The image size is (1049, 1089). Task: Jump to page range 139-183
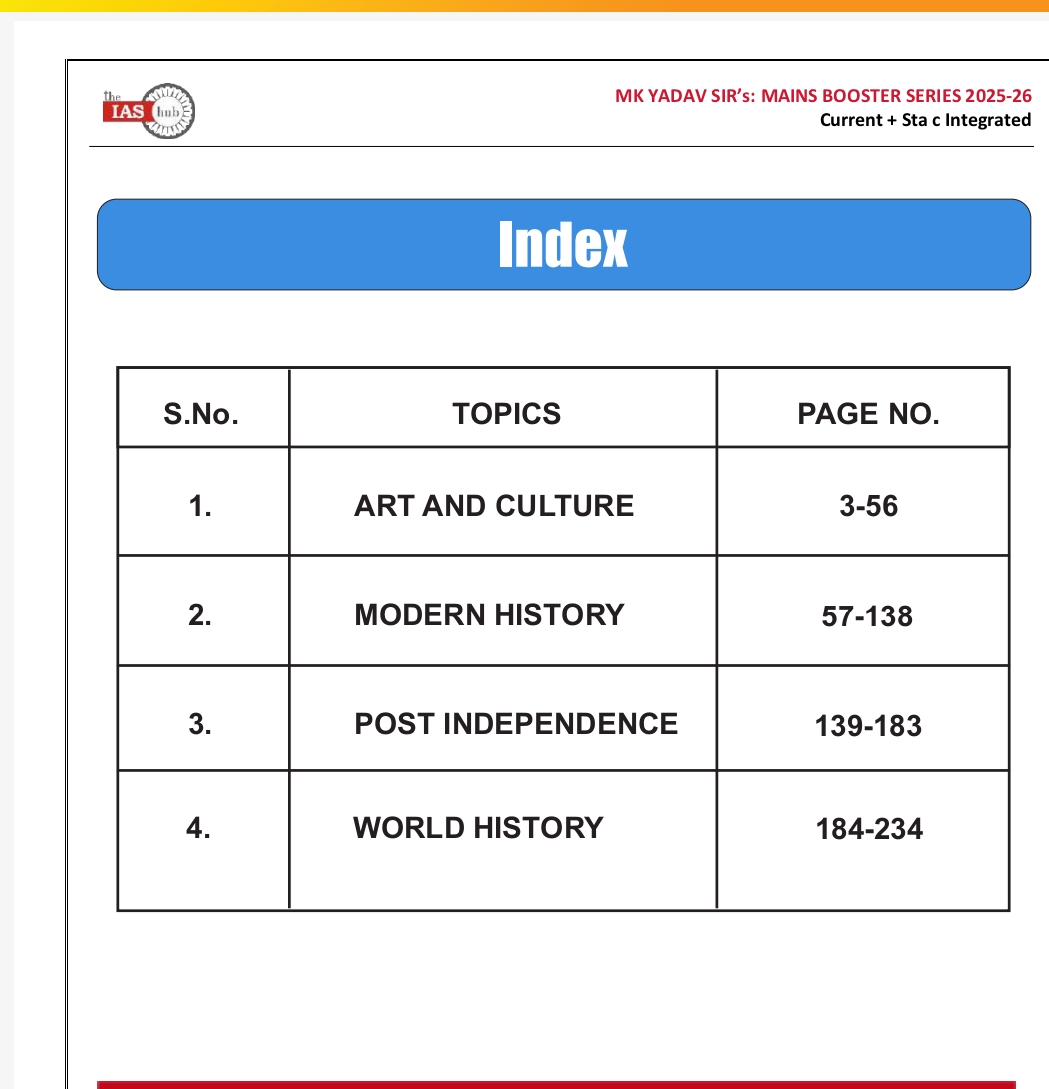[x=868, y=726]
